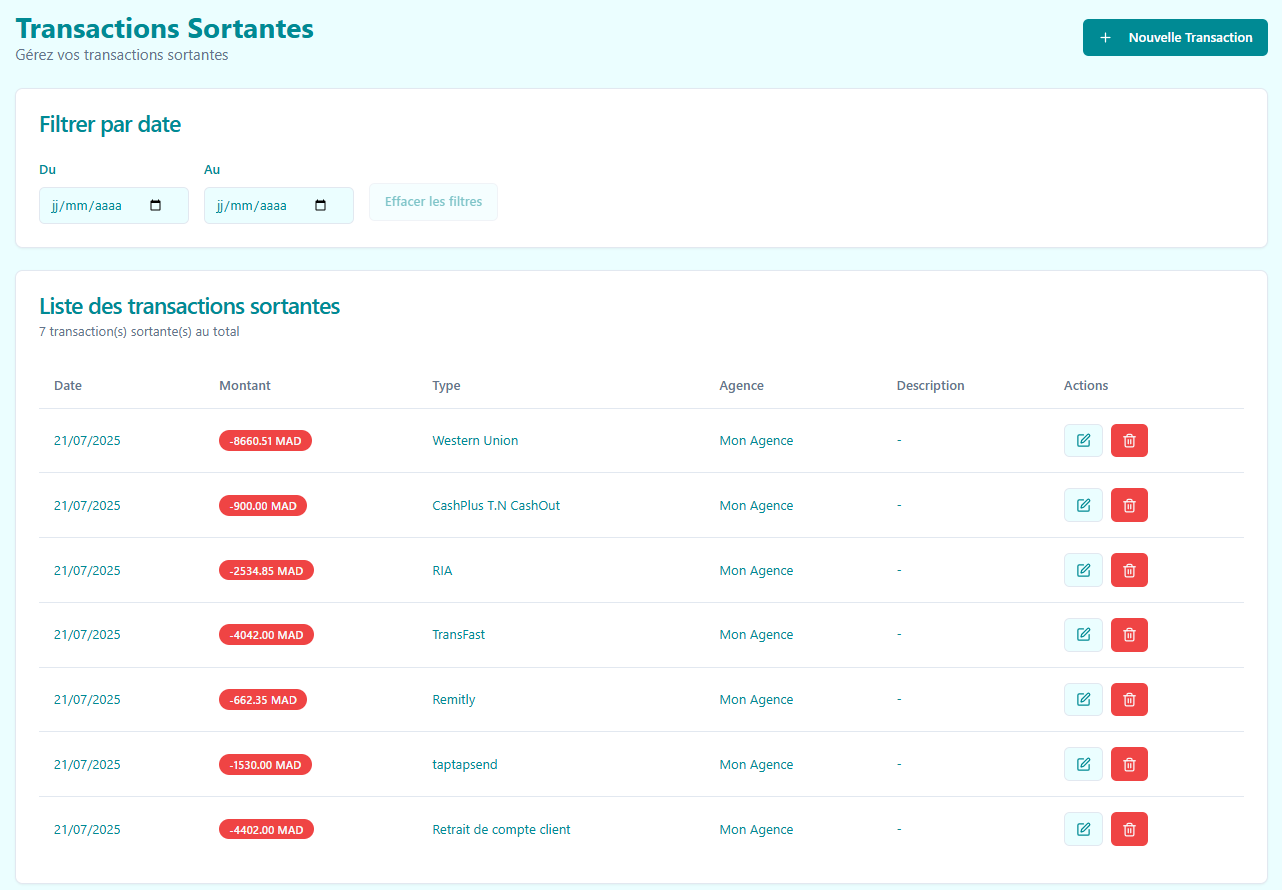Edit the CashPlus T.N CashOut transaction
The image size is (1282, 890).
pos(1083,505)
